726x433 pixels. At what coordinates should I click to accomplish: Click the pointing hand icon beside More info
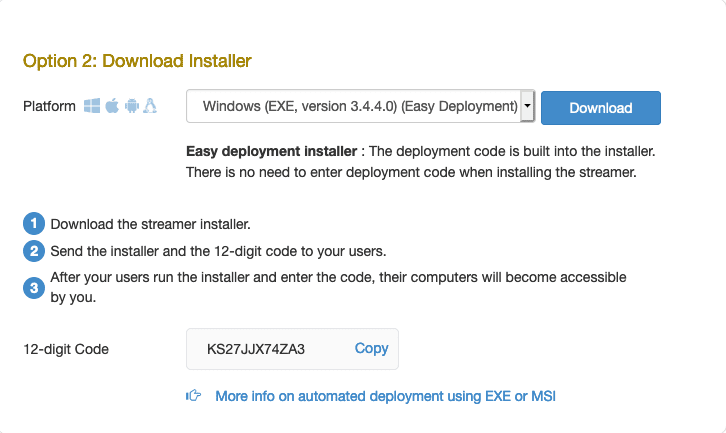pyautogui.click(x=194, y=396)
